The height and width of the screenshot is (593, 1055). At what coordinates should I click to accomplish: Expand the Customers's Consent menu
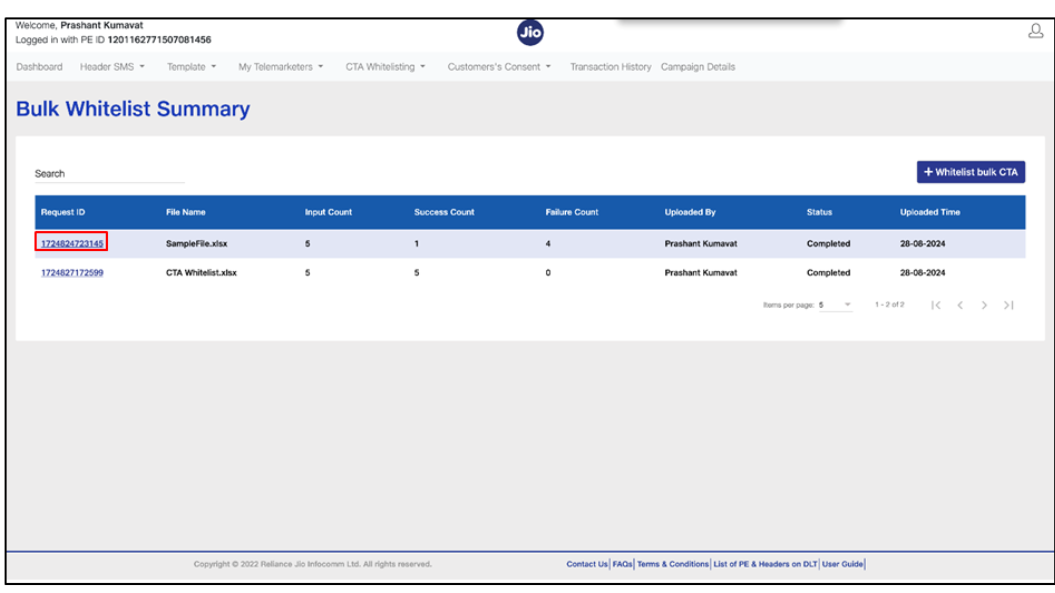coord(499,67)
